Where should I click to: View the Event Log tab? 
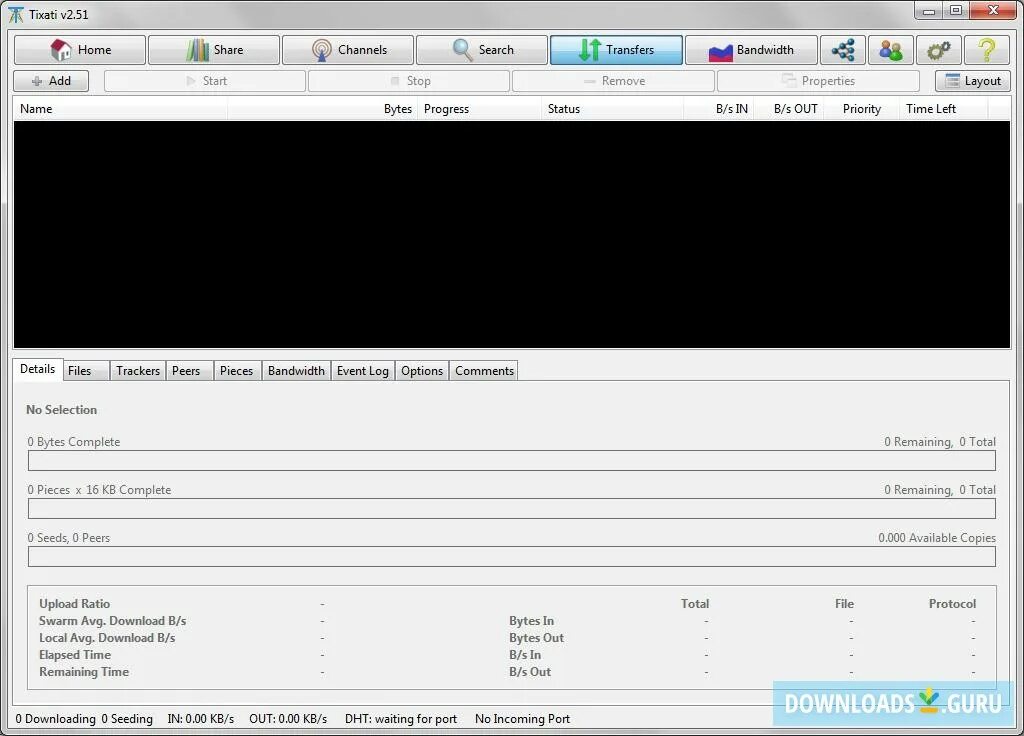point(363,371)
